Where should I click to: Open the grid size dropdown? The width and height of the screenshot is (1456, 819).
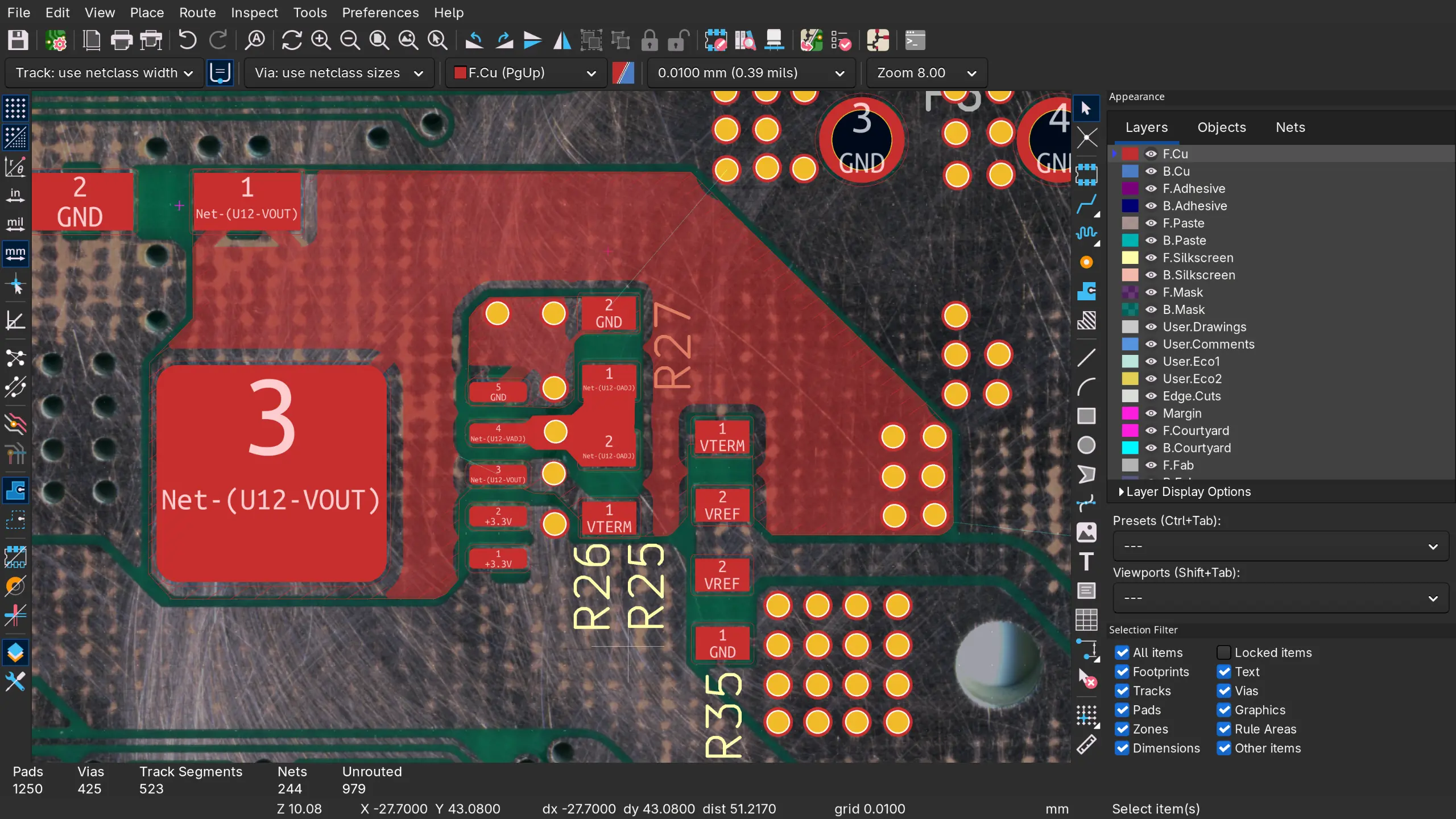pos(751,73)
